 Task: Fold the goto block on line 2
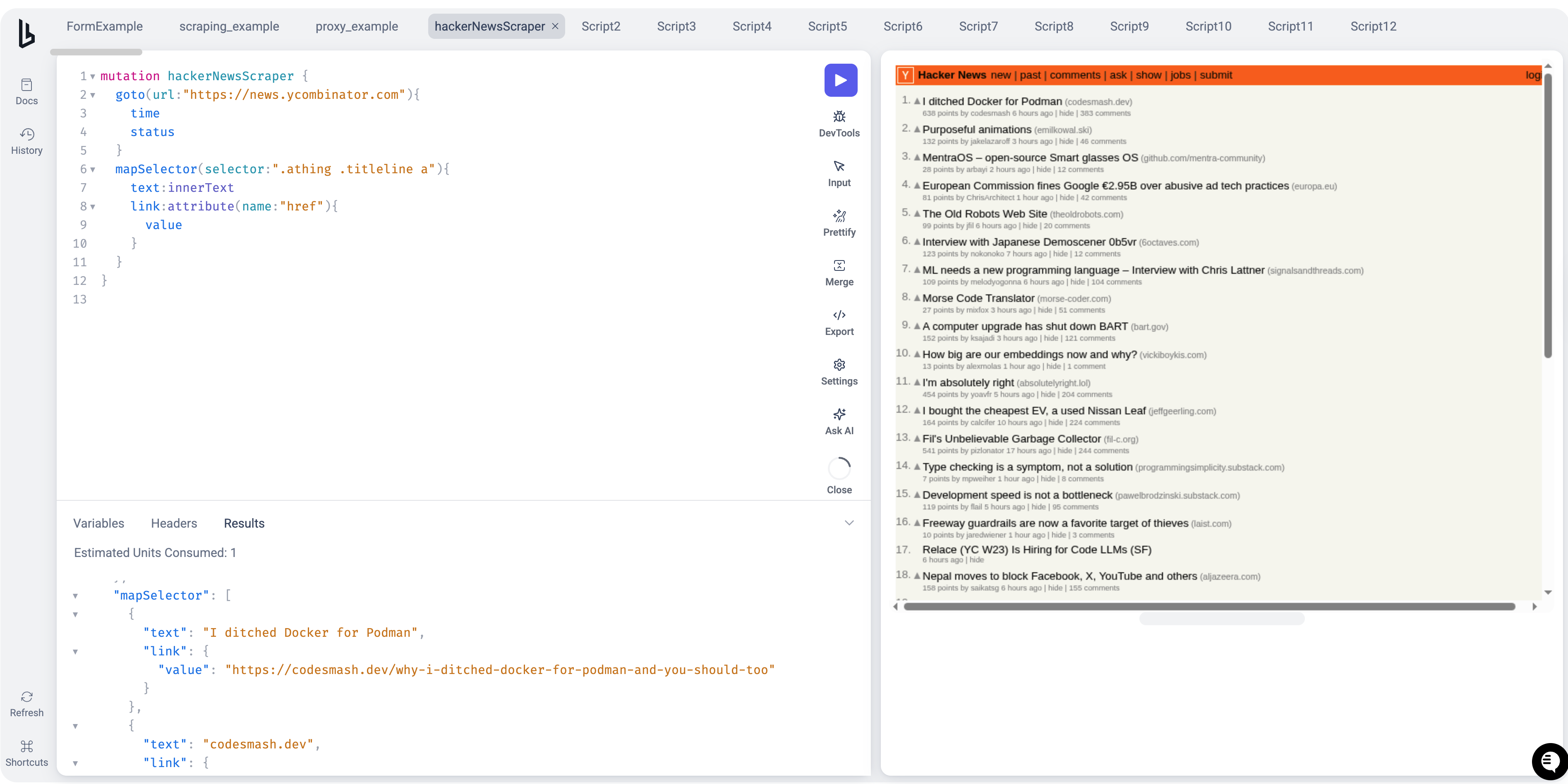[x=93, y=96]
